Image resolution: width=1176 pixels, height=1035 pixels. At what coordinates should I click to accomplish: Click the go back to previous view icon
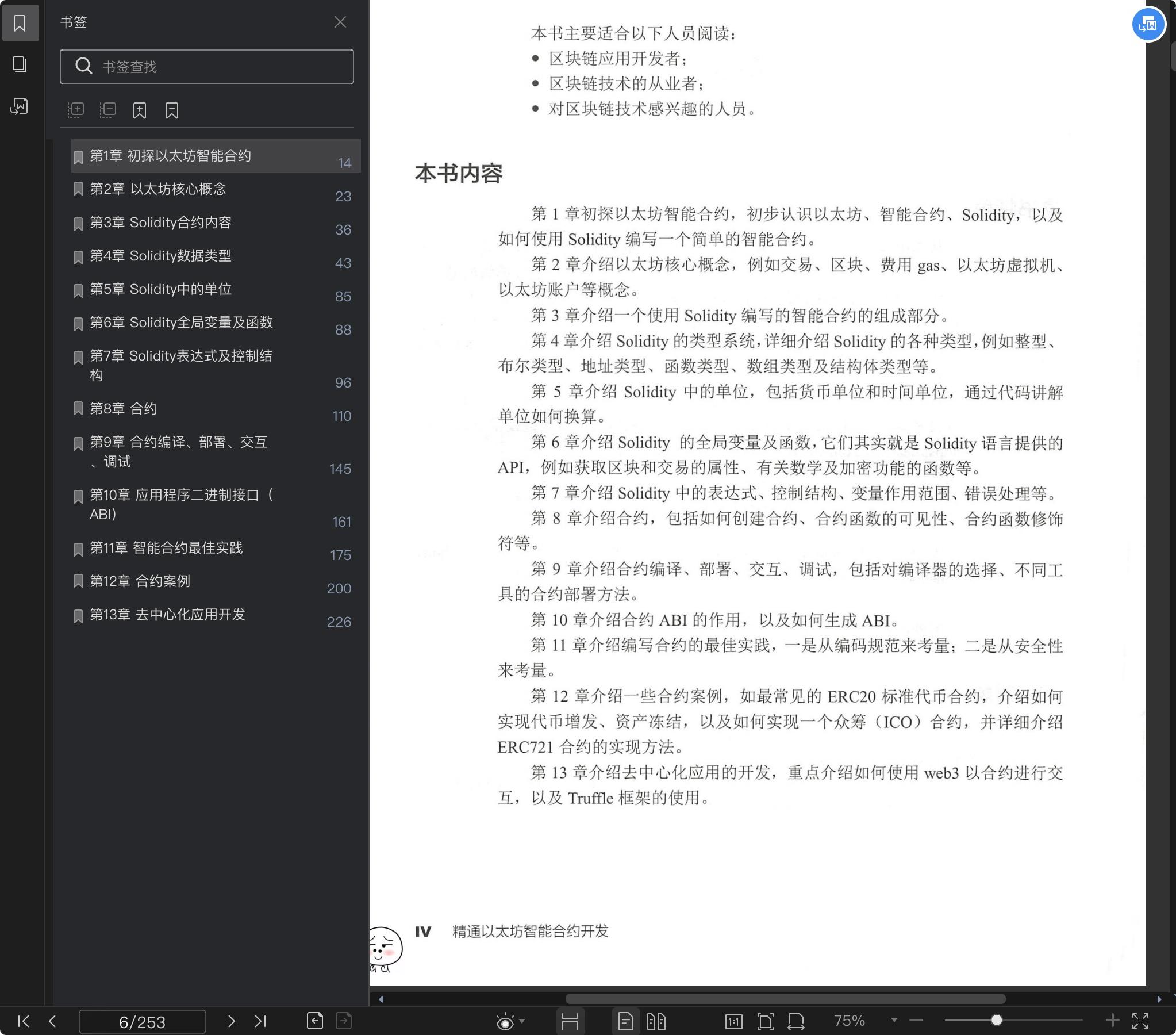click(x=315, y=1021)
